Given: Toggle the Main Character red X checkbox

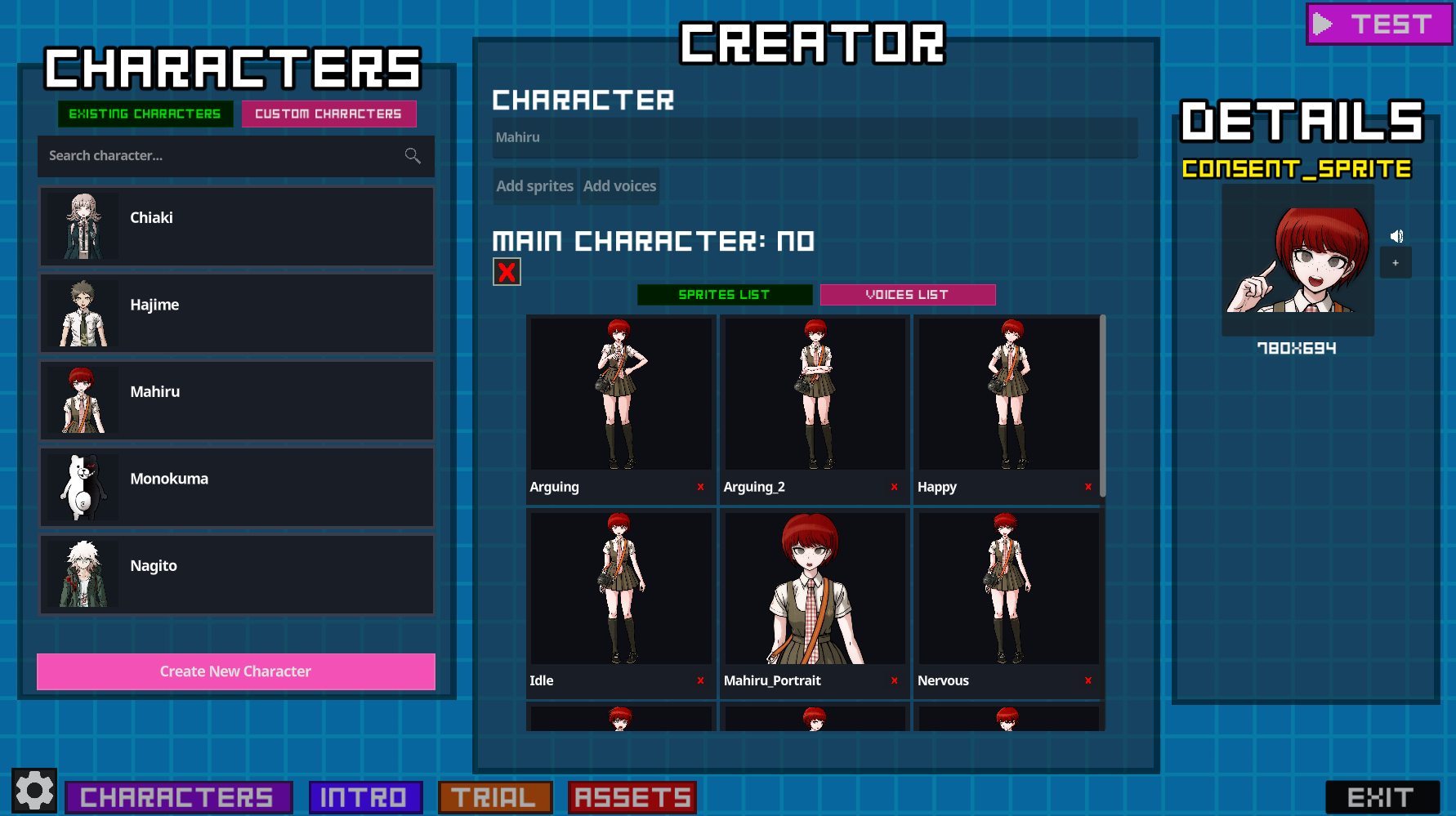Looking at the screenshot, I should [x=507, y=272].
